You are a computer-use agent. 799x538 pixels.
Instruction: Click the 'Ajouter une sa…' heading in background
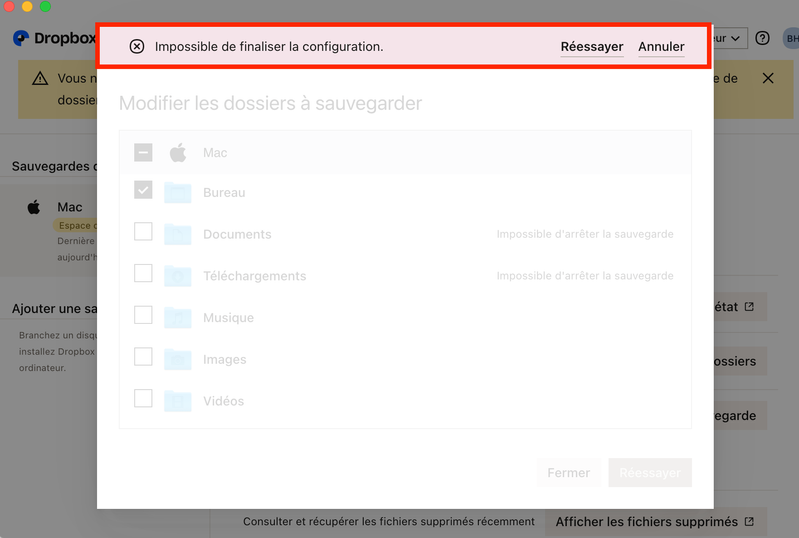[55, 309]
